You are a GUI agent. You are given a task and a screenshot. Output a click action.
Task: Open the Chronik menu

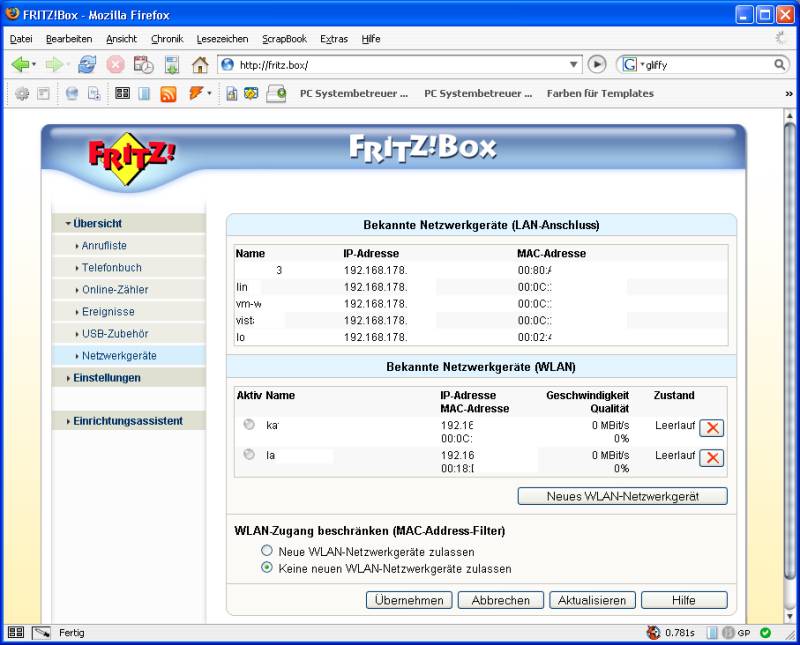pos(167,39)
